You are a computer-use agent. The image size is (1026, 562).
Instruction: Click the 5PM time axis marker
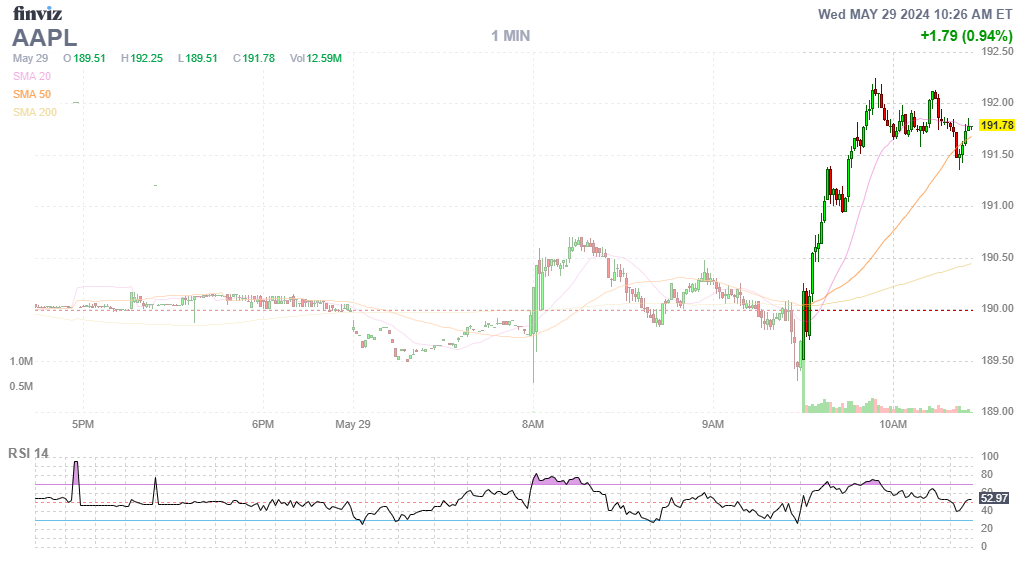(x=83, y=425)
